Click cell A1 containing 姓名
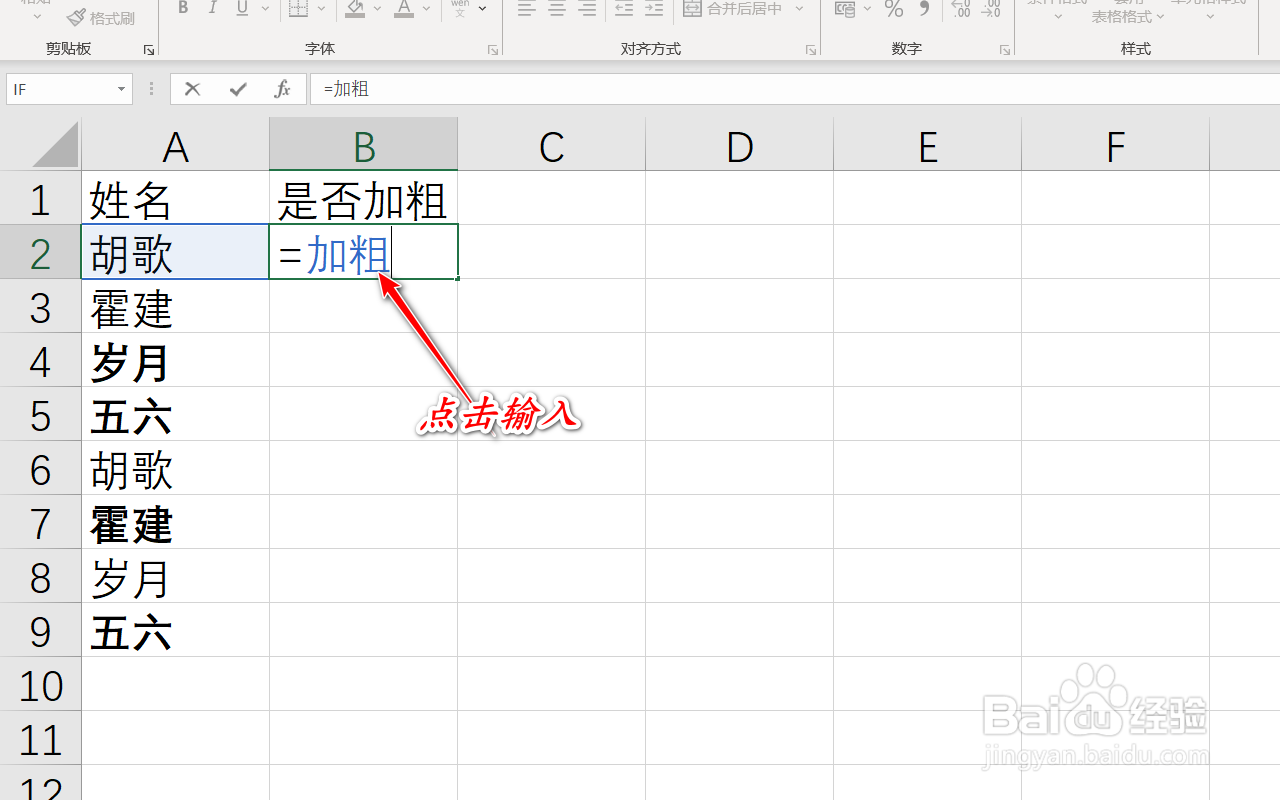The width and height of the screenshot is (1280, 800). (x=176, y=198)
